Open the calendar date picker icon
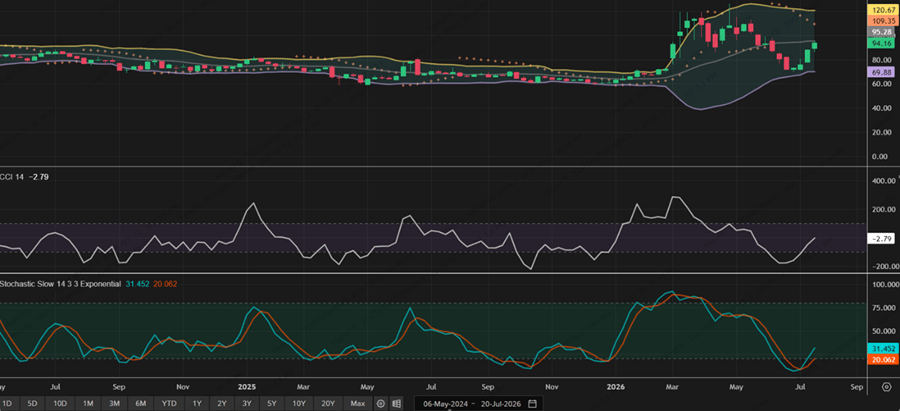The height and width of the screenshot is (411, 900). click(x=532, y=403)
